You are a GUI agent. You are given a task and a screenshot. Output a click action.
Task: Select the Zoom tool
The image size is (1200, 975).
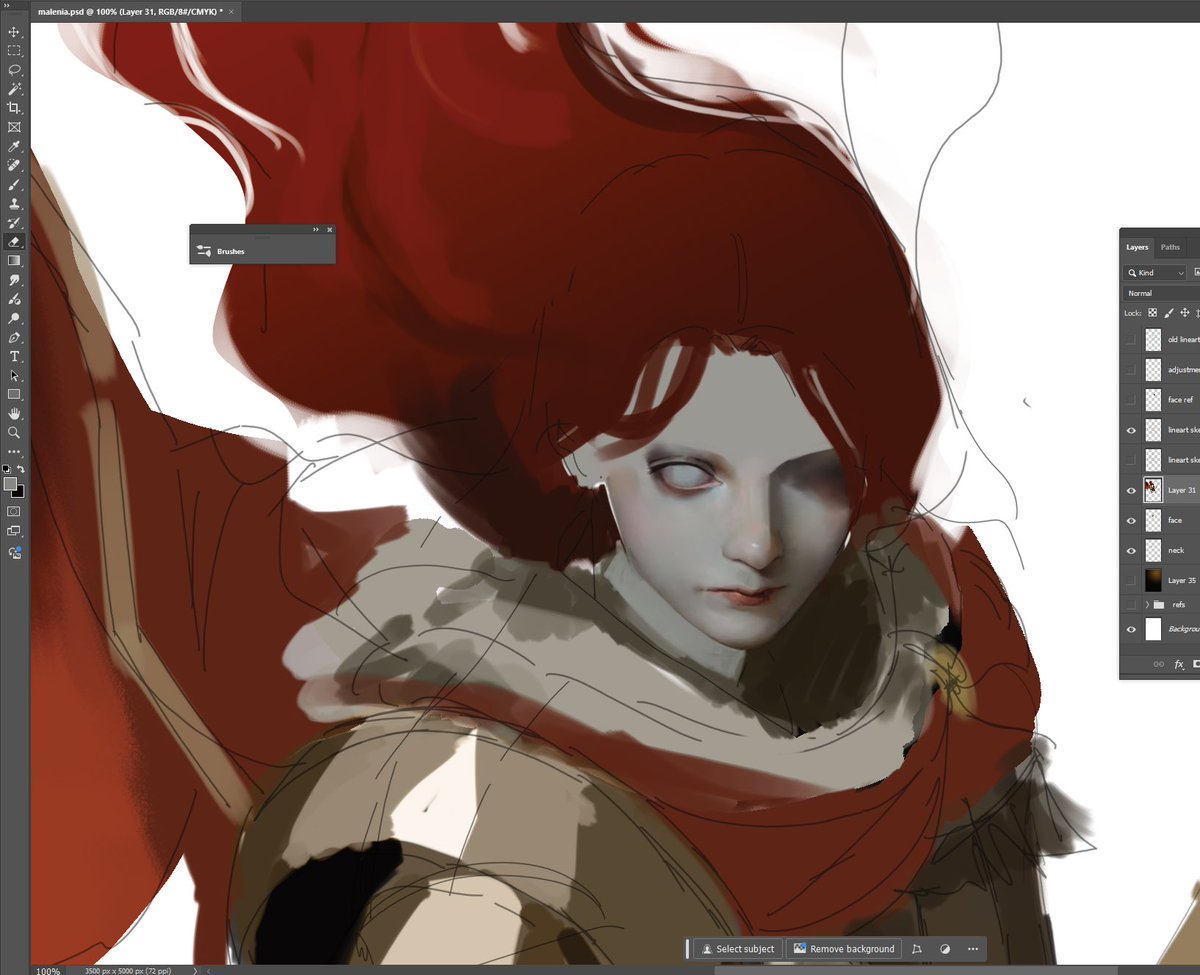[14, 432]
